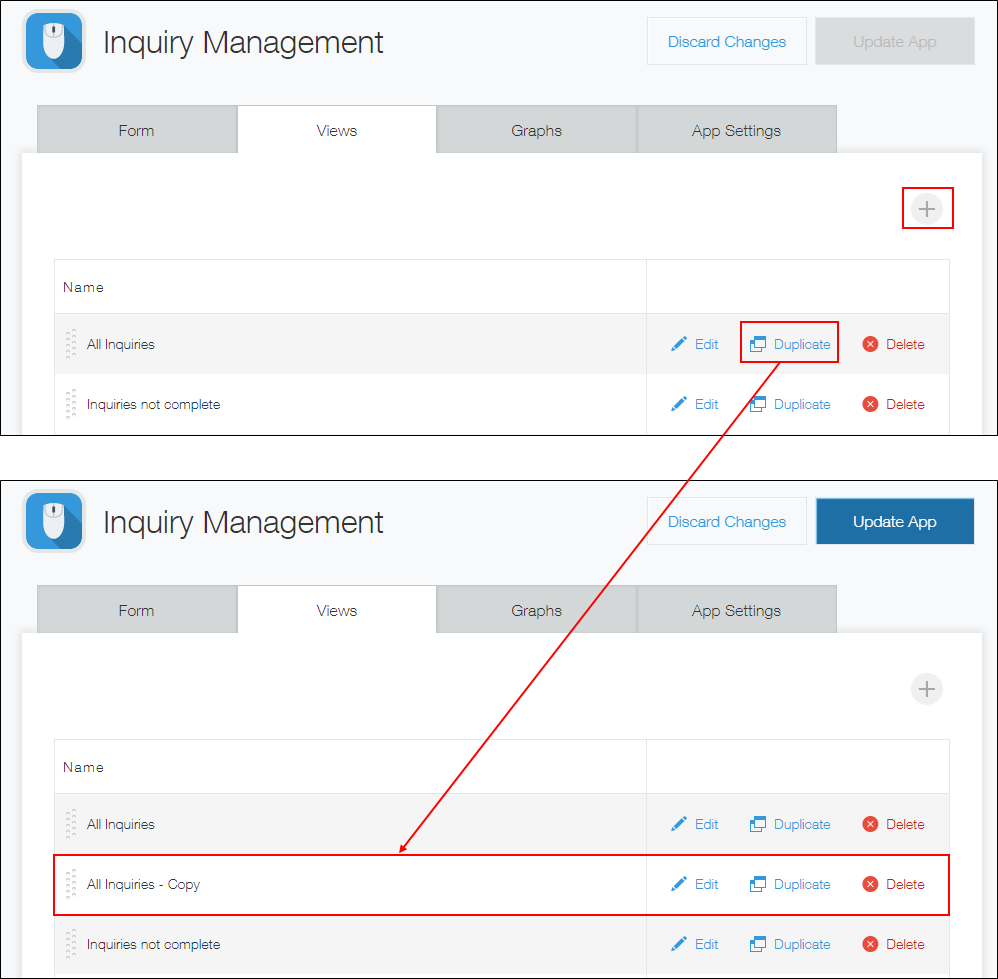Viewport: 998px width, 979px height.
Task: Click the drag handle next to All Inquiries - Copy
Action: click(x=71, y=884)
